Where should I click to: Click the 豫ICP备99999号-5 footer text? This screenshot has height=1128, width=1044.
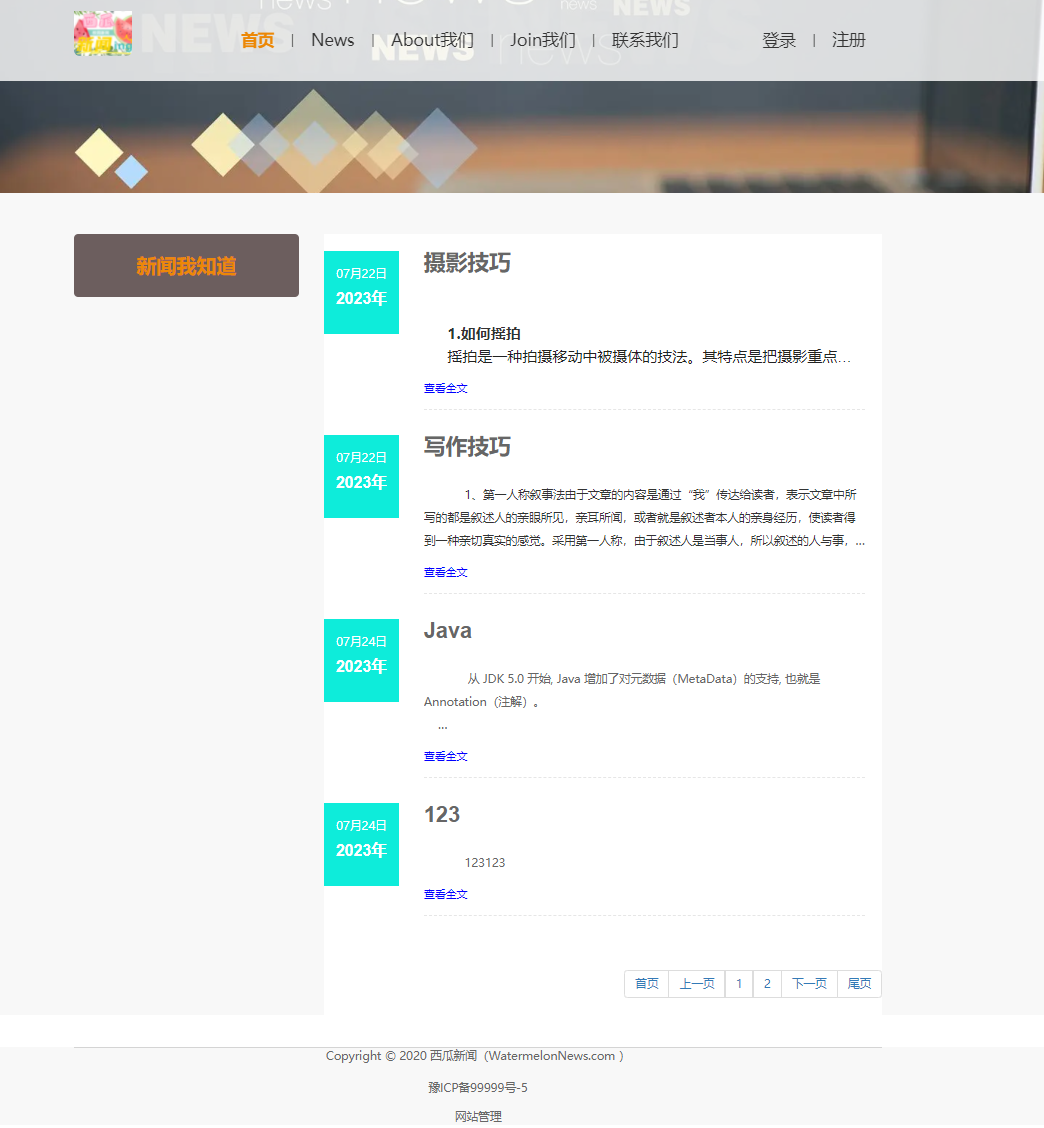478,1088
